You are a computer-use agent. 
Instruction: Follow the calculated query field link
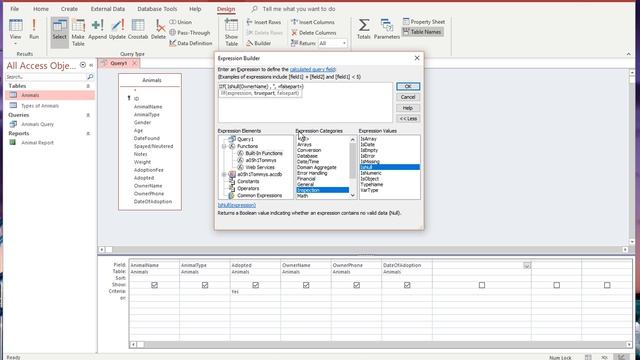click(x=313, y=69)
